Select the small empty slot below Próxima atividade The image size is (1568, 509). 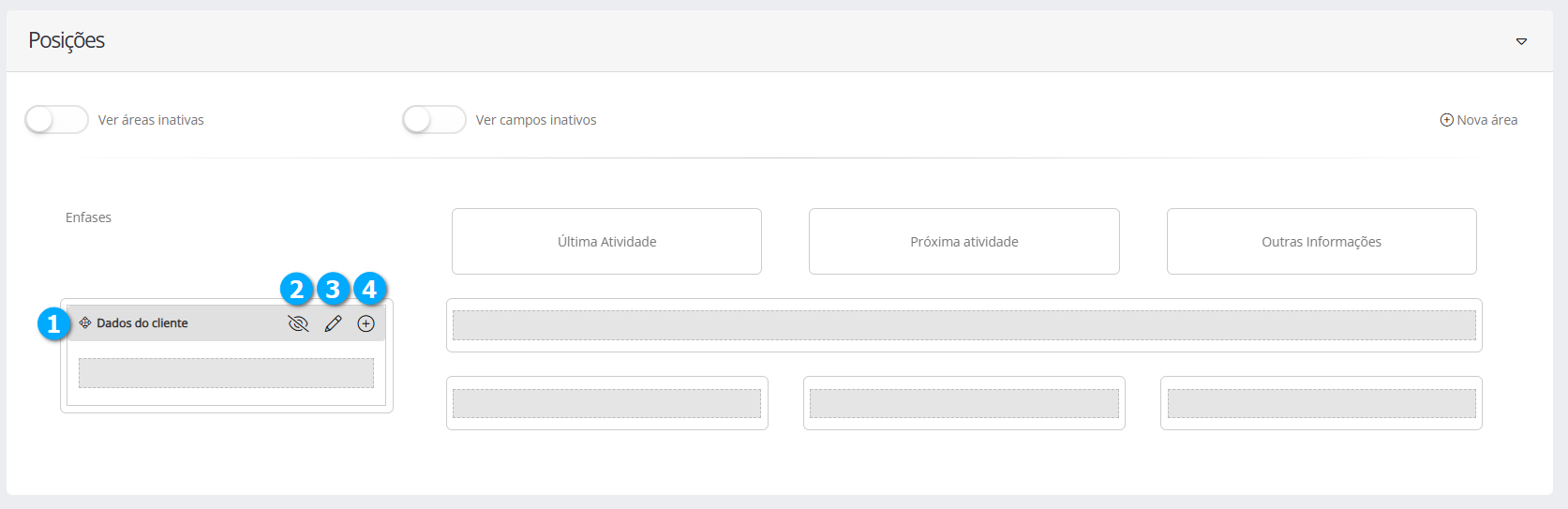tap(963, 403)
